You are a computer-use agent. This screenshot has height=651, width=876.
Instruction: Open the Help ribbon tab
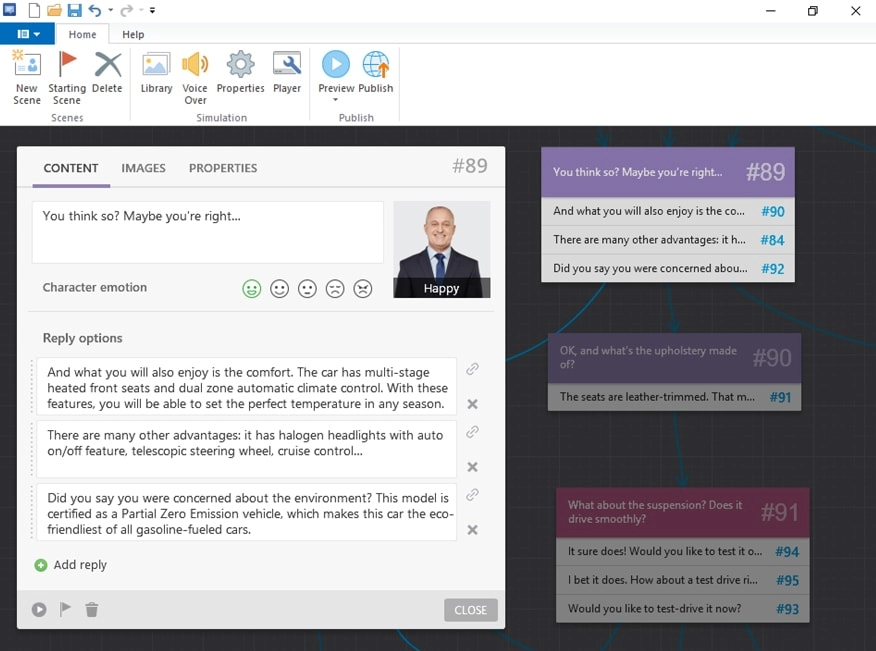(133, 34)
